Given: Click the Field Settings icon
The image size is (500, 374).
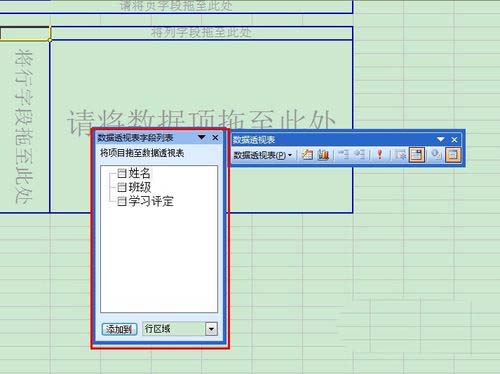Looking at the screenshot, I should tap(435, 155).
